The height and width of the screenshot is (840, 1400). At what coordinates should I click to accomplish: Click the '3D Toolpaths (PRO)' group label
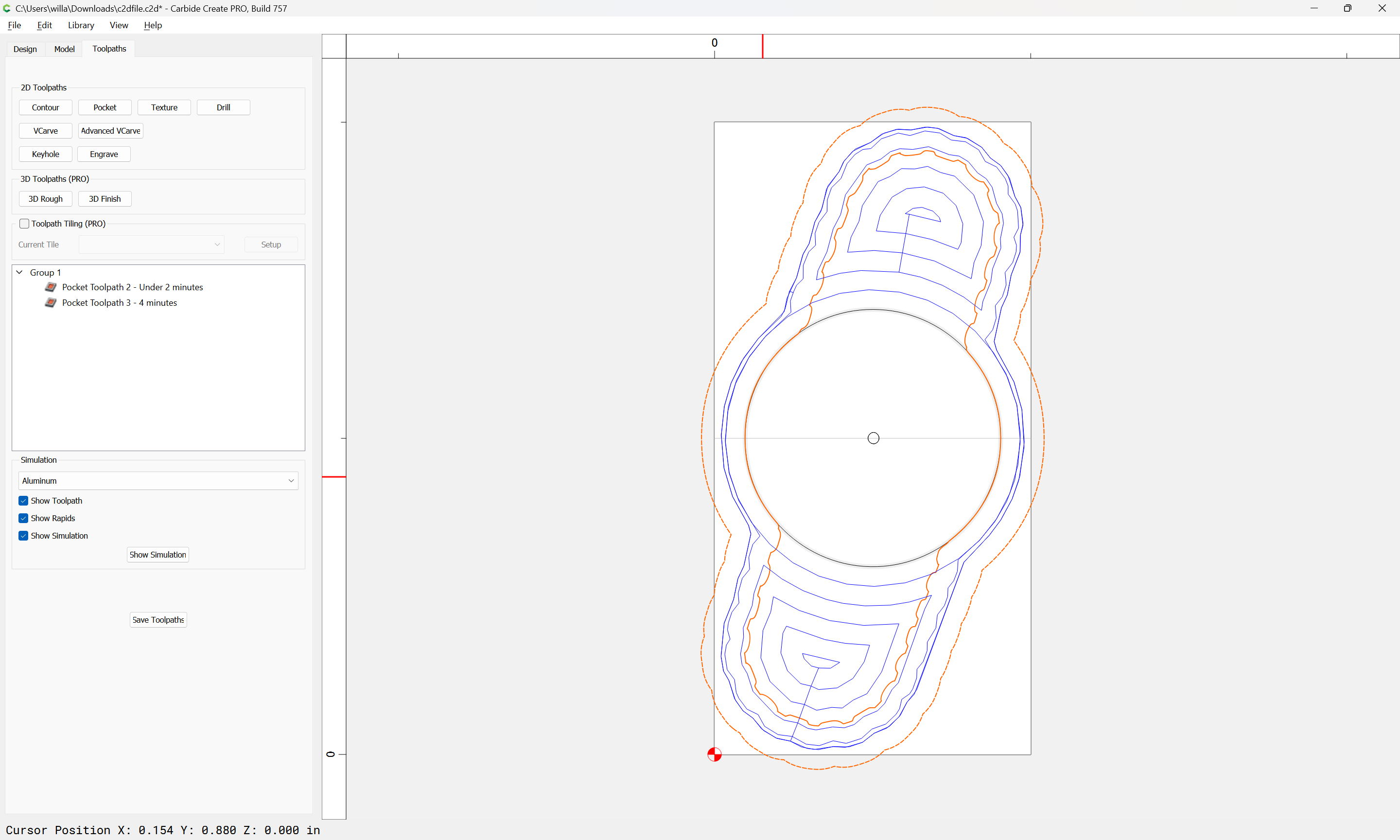55,179
